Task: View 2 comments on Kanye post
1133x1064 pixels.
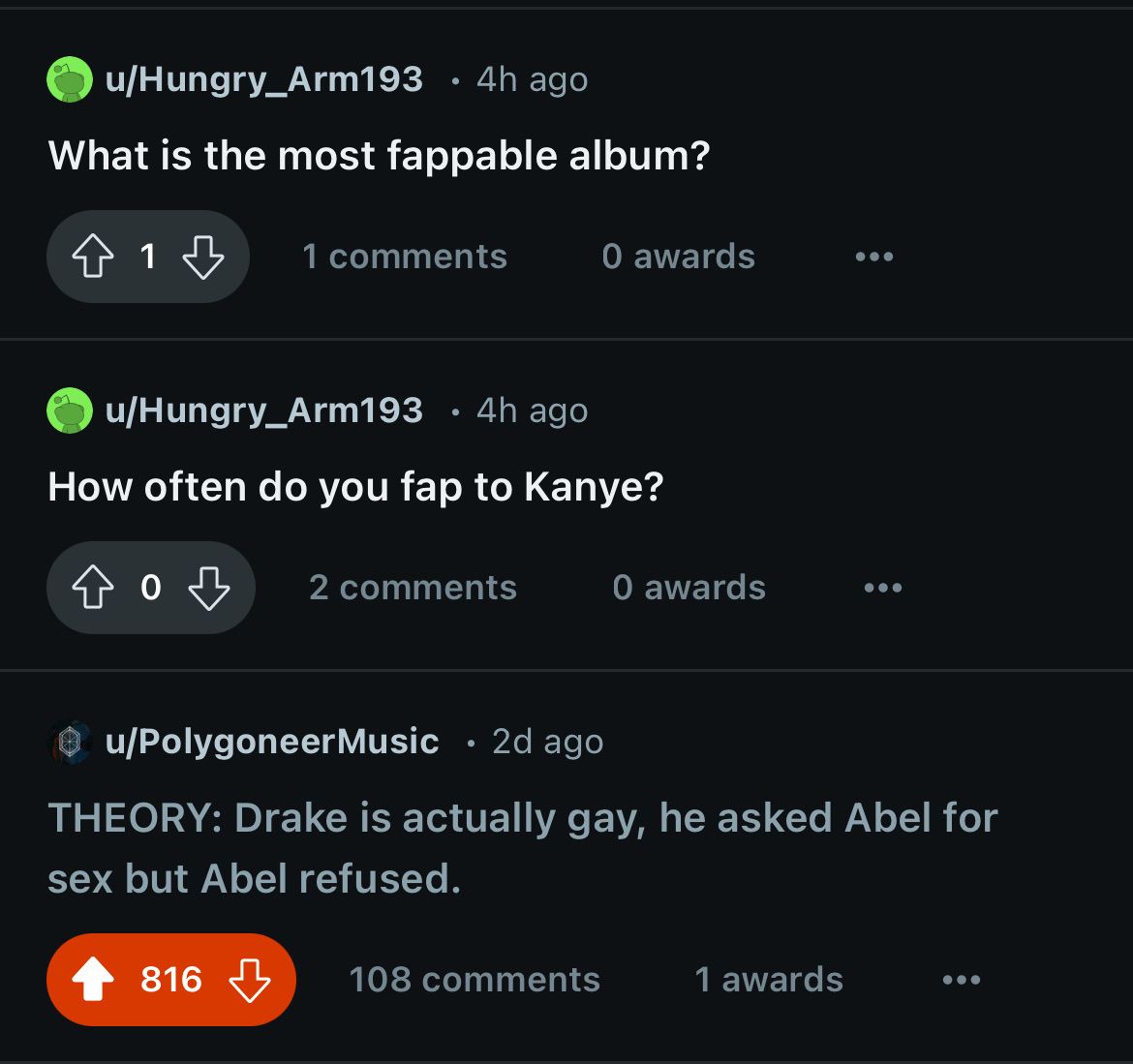Action: pyautogui.click(x=413, y=588)
